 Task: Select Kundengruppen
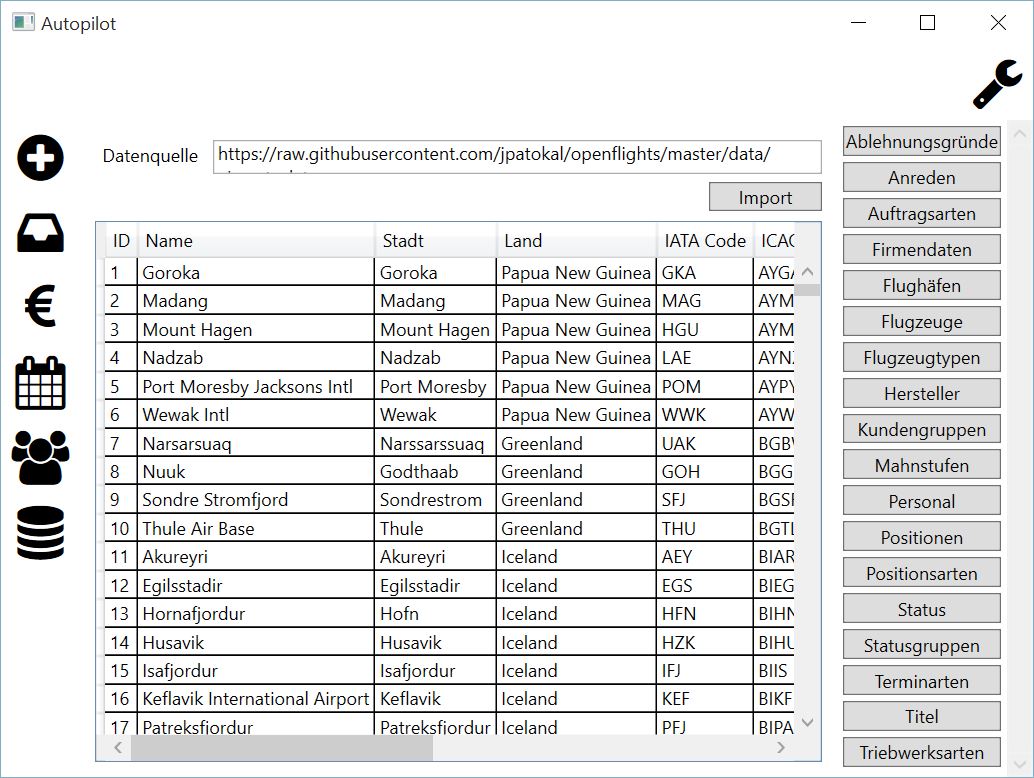point(921,429)
